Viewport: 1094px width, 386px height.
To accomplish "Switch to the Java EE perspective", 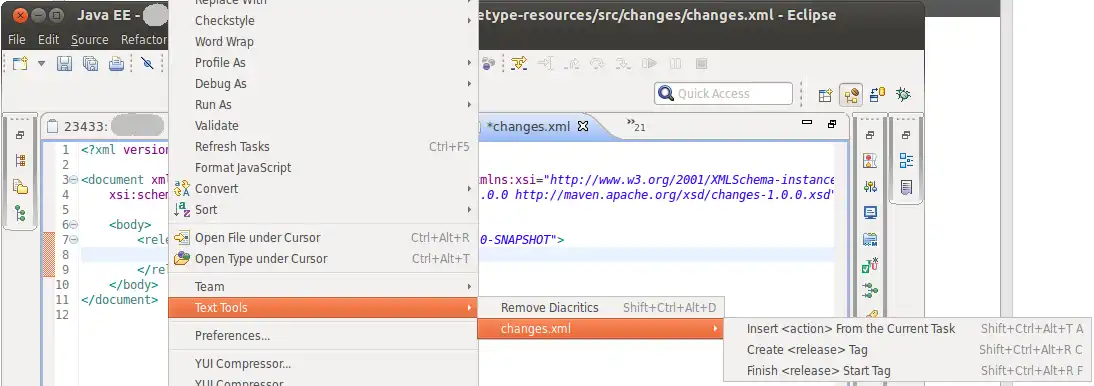I will point(851,95).
